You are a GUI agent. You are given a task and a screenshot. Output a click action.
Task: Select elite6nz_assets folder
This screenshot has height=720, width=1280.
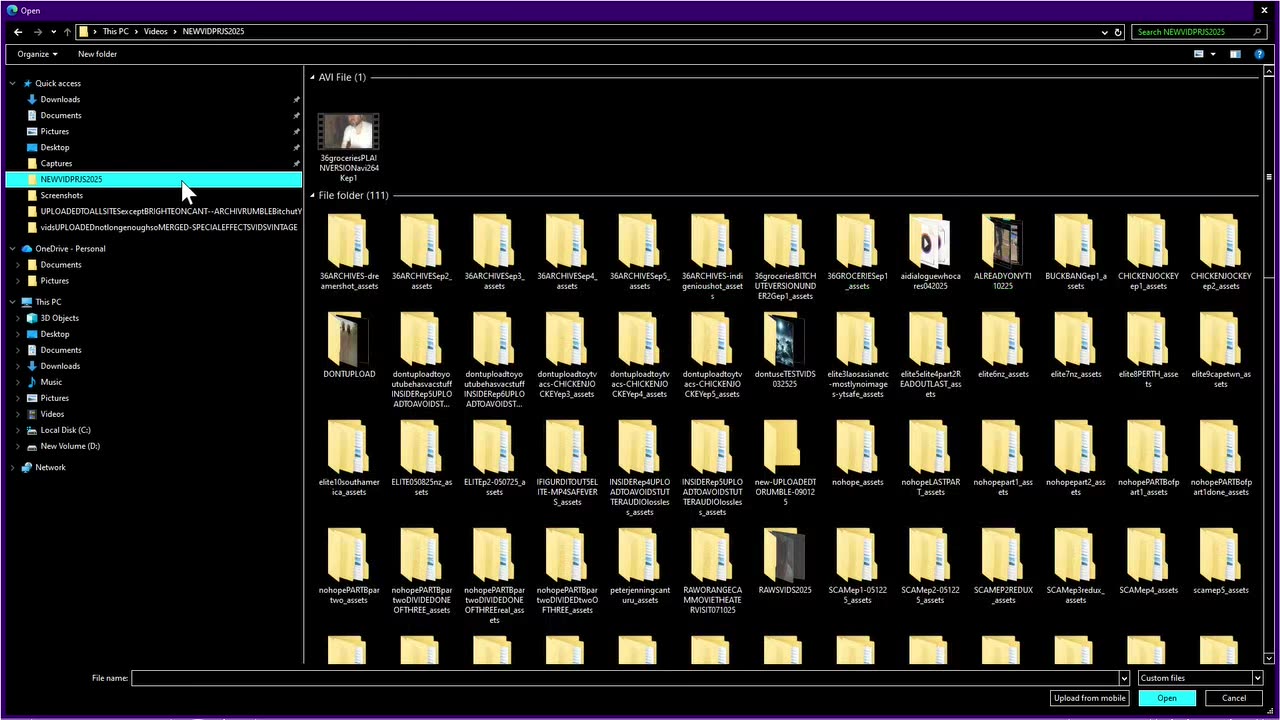[1002, 346]
